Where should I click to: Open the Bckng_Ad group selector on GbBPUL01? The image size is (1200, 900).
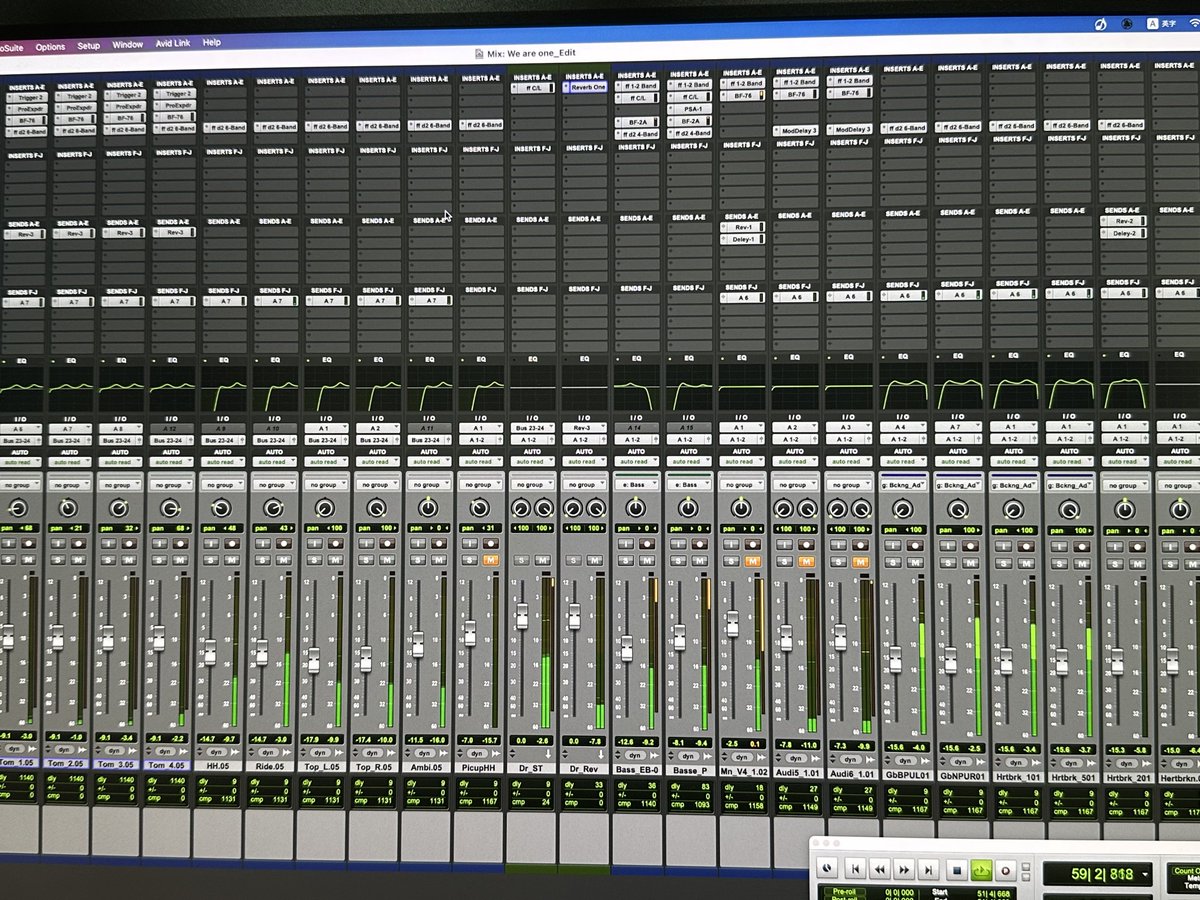point(903,485)
